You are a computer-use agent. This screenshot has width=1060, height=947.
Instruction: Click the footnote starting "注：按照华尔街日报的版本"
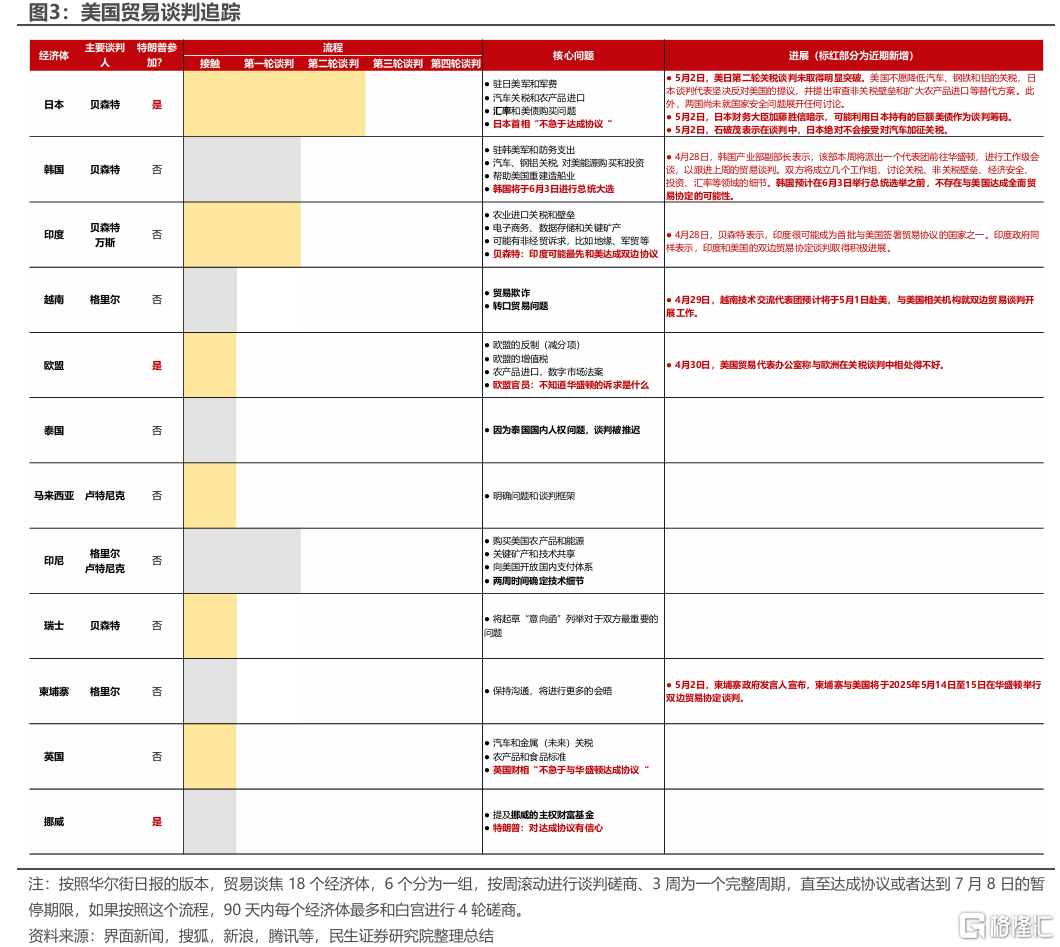(537, 896)
